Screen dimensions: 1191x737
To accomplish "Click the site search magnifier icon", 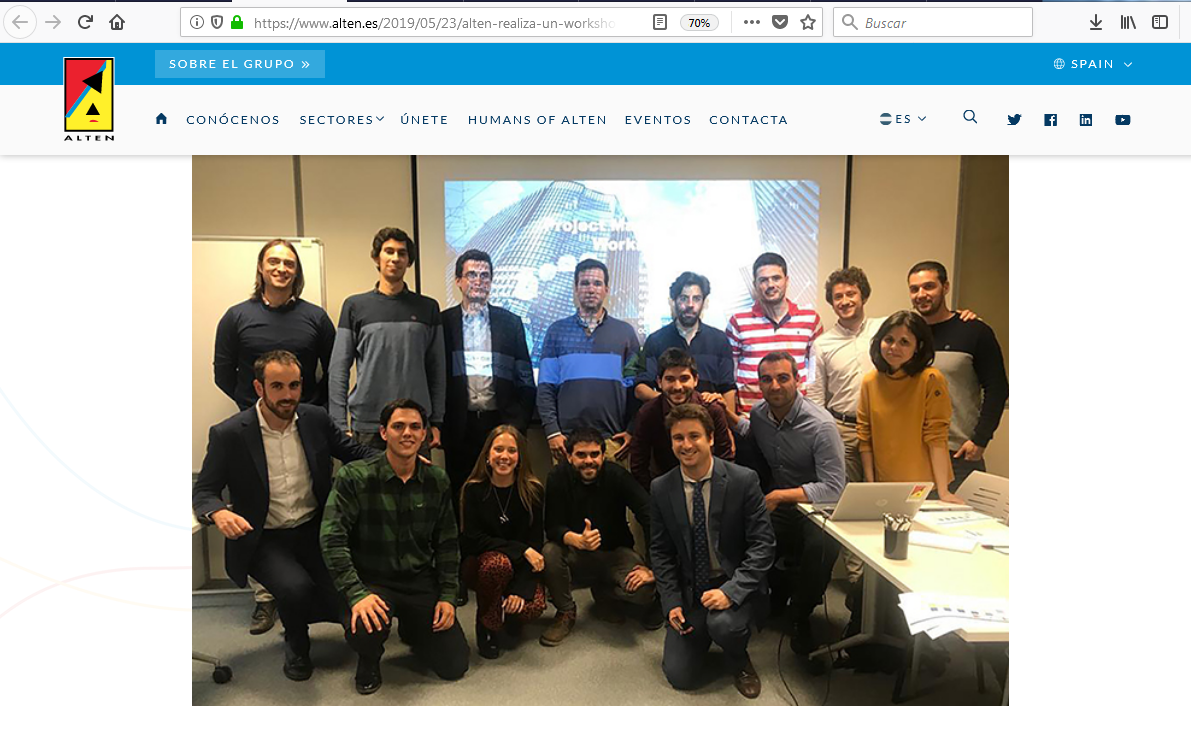I will [970, 117].
